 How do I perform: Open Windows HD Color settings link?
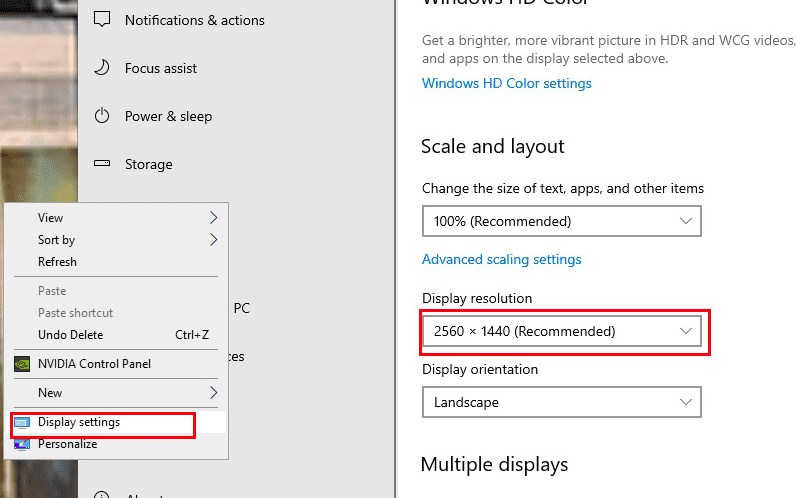[506, 83]
